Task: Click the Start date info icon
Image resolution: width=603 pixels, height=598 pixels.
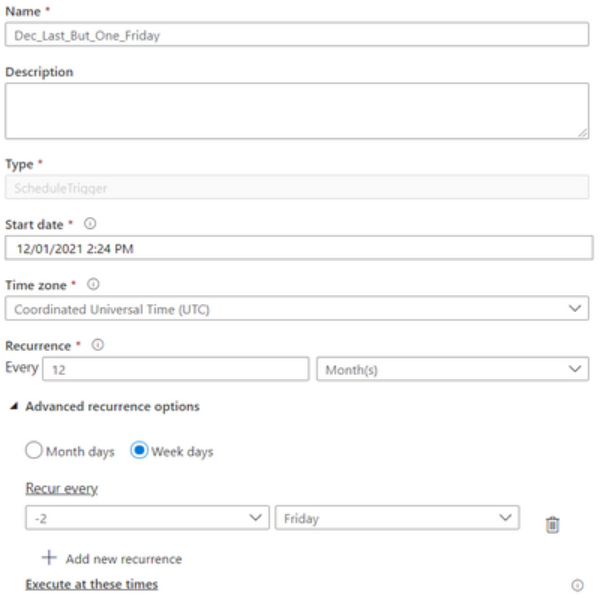Action: pos(90,223)
